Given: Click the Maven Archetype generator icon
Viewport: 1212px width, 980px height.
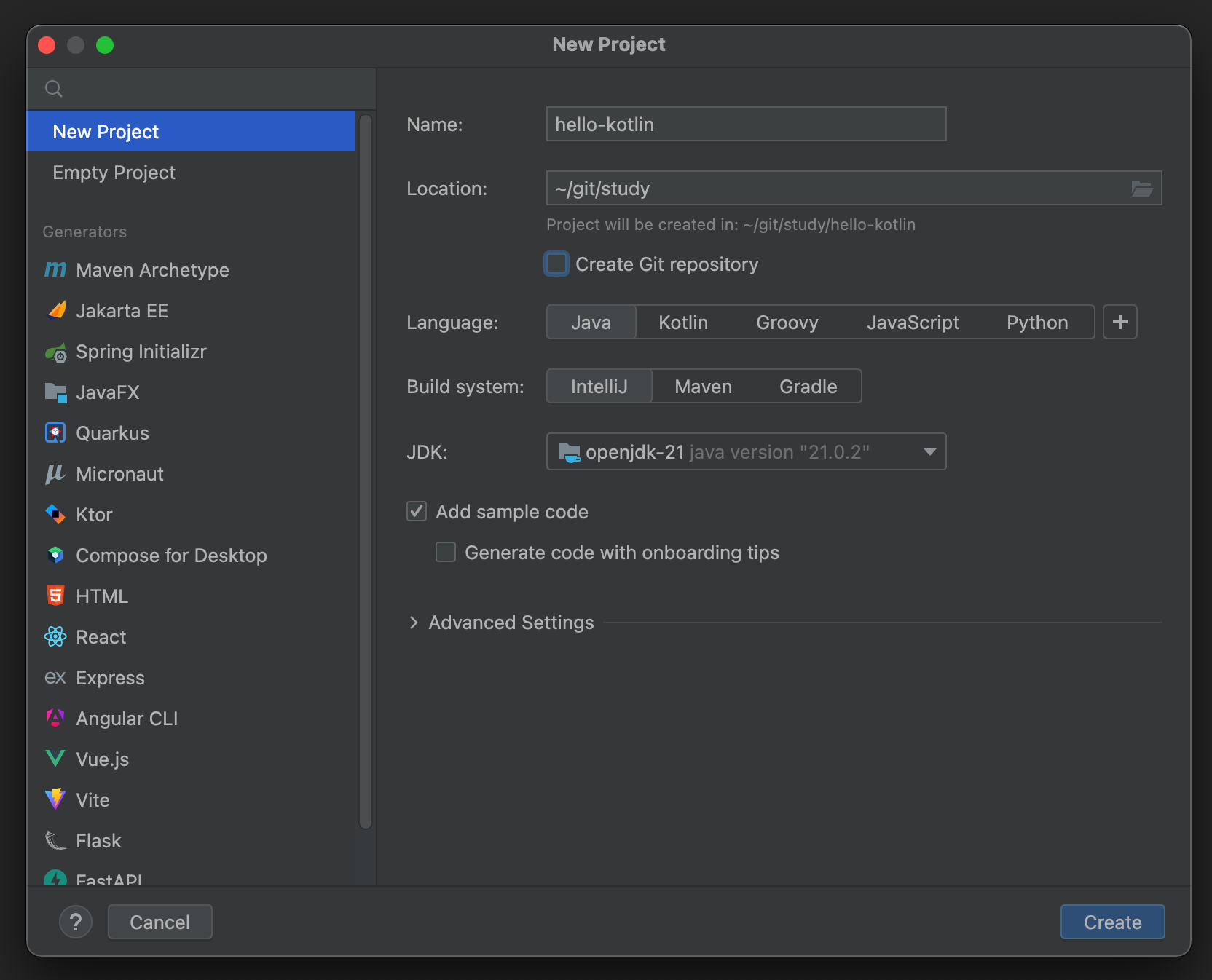Looking at the screenshot, I should (55, 270).
